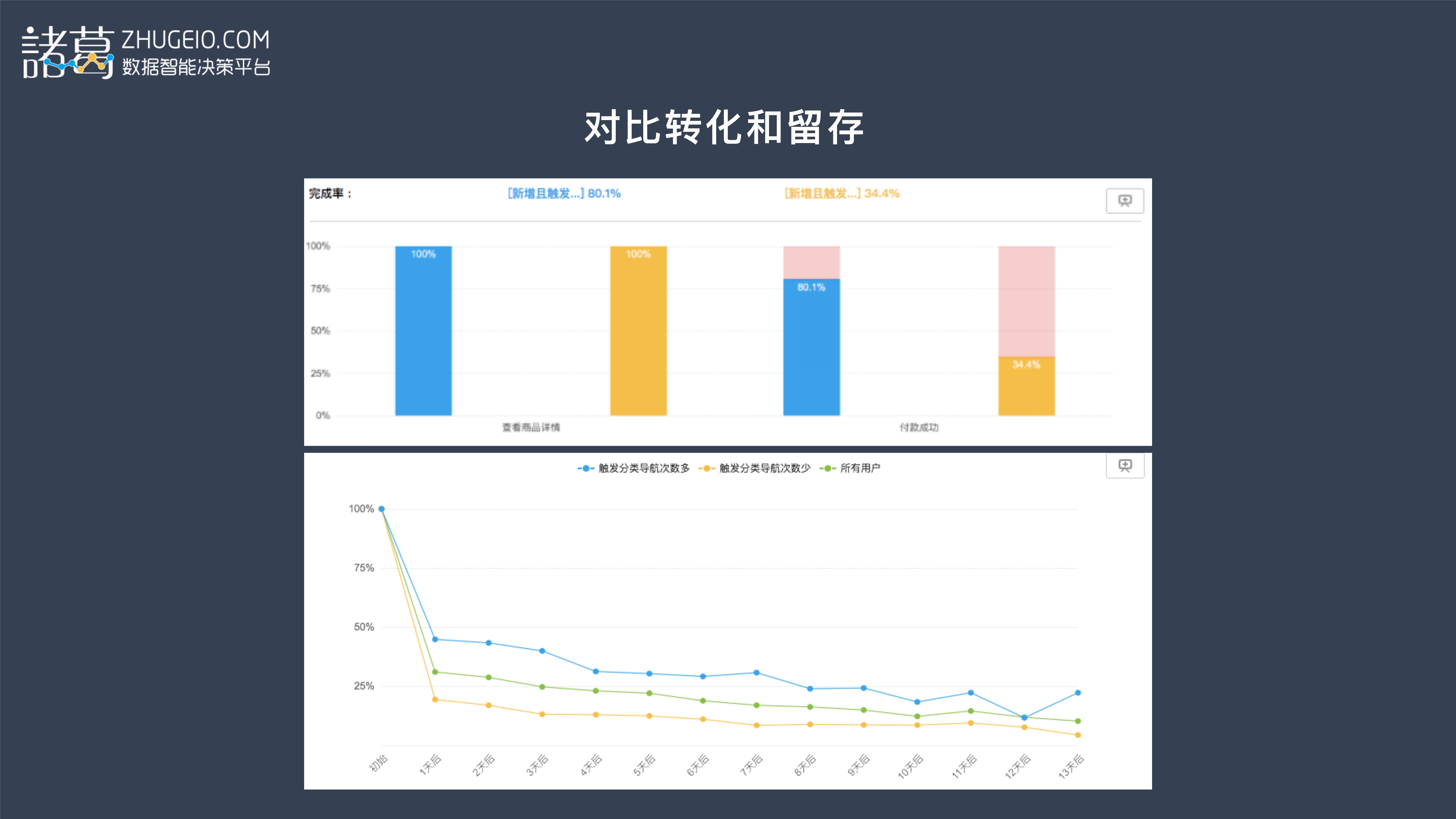Click the retention chart add-to-dashboard icon
1456x819 pixels.
pos(1125,466)
